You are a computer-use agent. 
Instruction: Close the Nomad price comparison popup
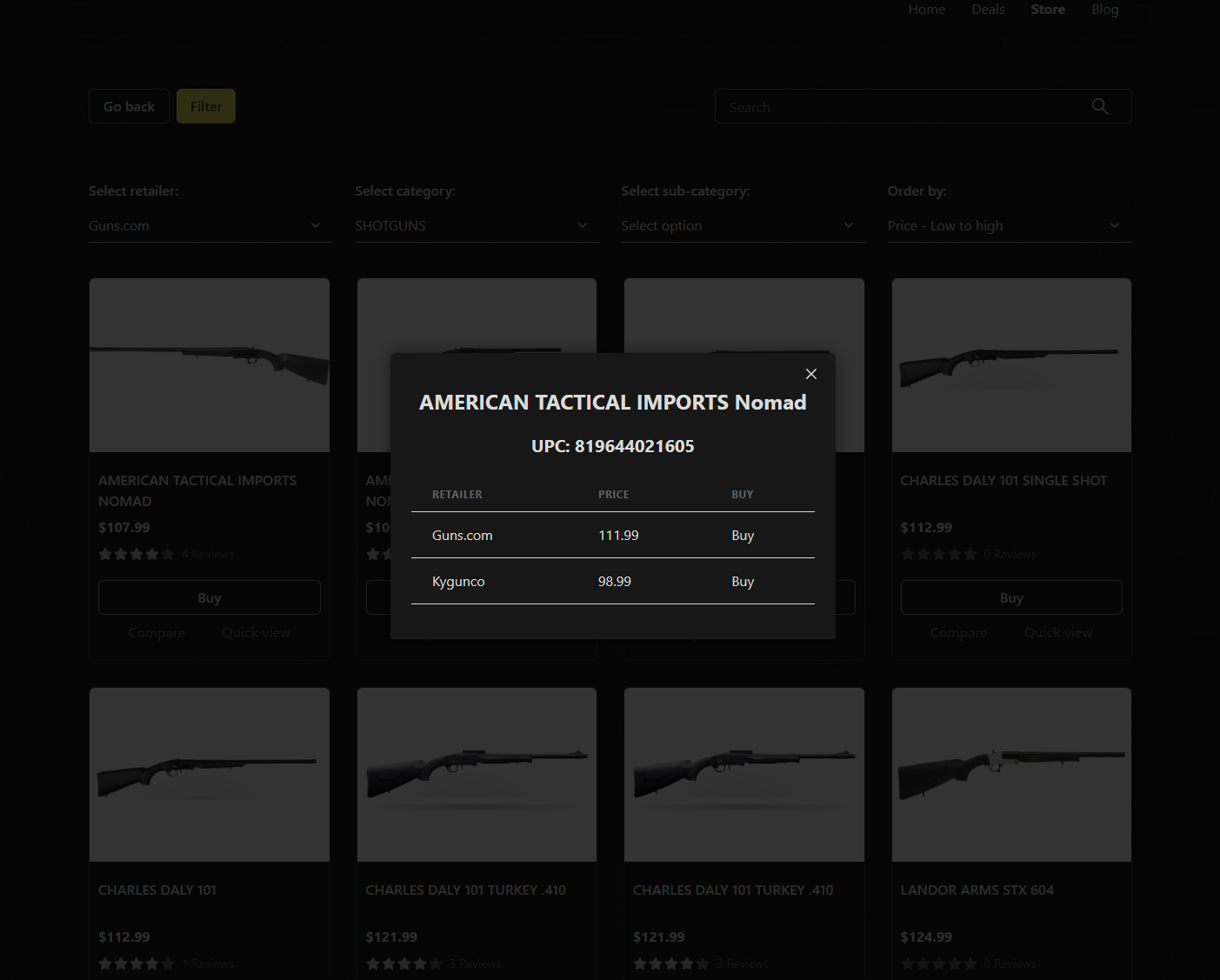(x=811, y=374)
